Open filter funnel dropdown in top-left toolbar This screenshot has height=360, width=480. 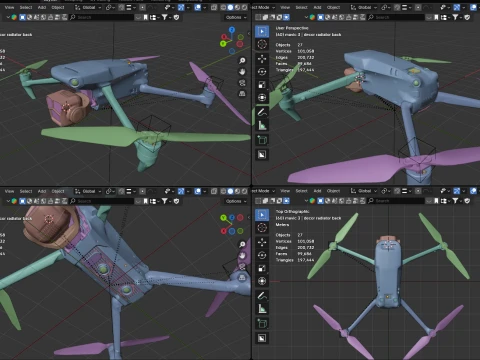tap(166, 17)
